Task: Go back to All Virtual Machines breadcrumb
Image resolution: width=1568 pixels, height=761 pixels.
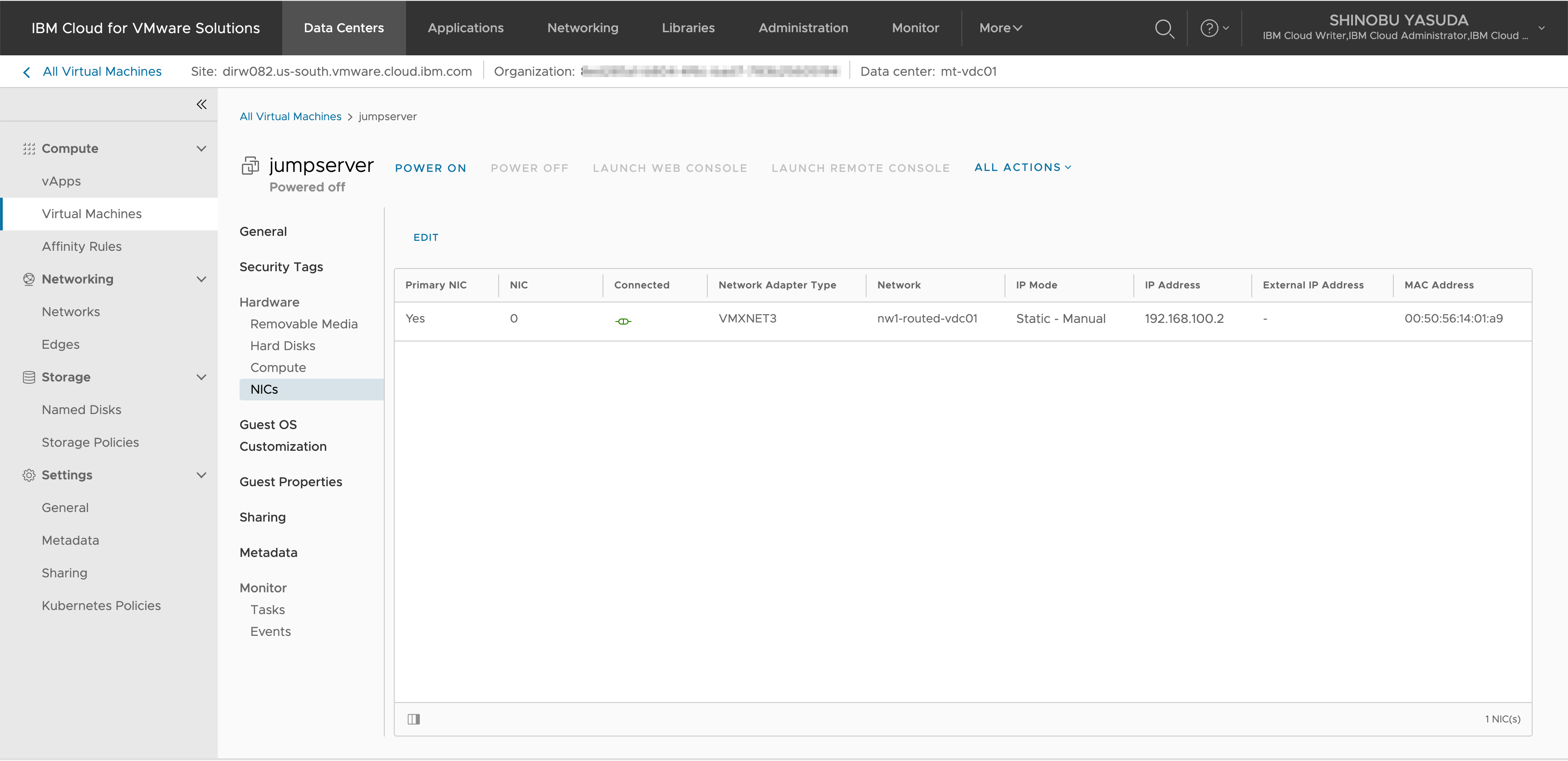Action: [x=290, y=116]
